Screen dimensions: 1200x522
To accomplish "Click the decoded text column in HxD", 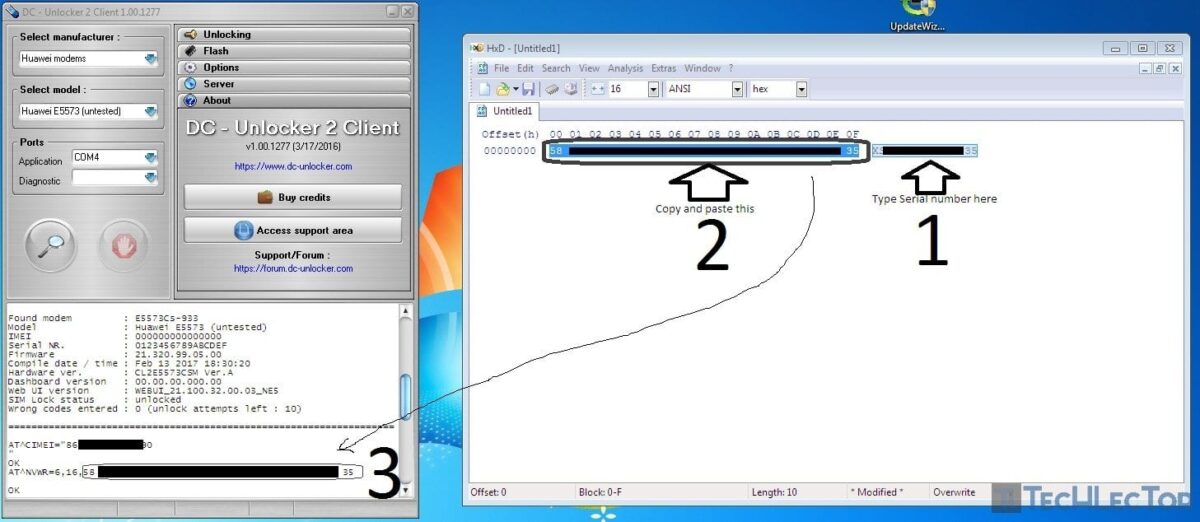I will tap(924, 151).
